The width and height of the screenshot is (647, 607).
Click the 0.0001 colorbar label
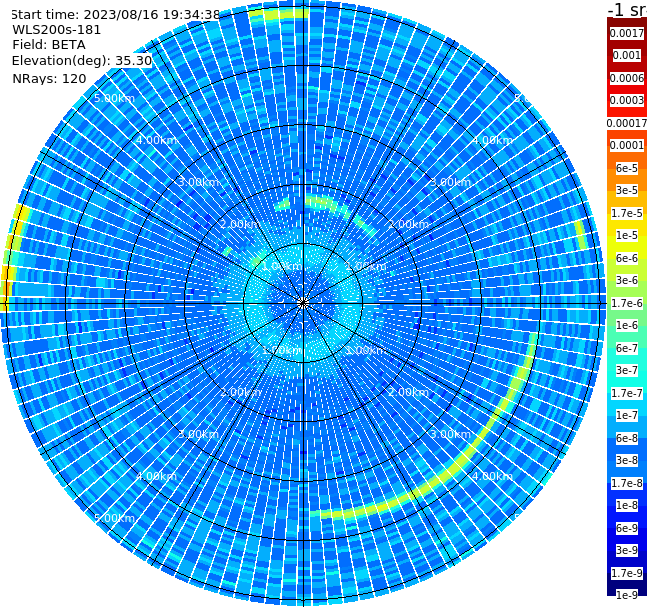[x=627, y=145]
